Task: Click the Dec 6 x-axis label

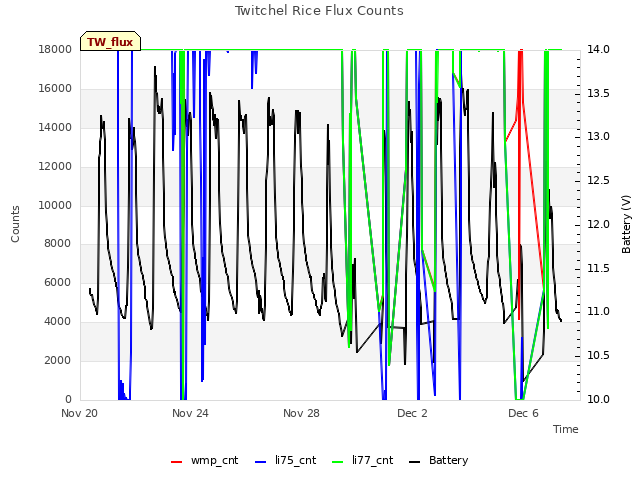Action: (x=523, y=413)
